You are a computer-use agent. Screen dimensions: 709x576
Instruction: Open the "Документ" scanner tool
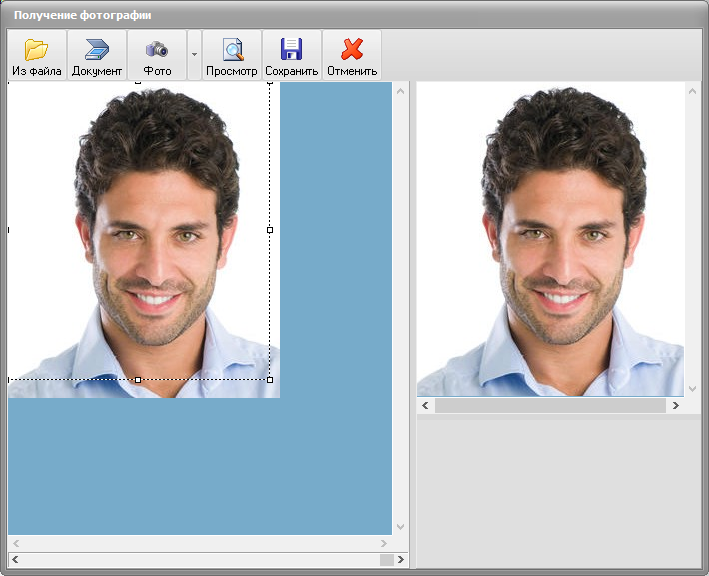(x=97, y=55)
